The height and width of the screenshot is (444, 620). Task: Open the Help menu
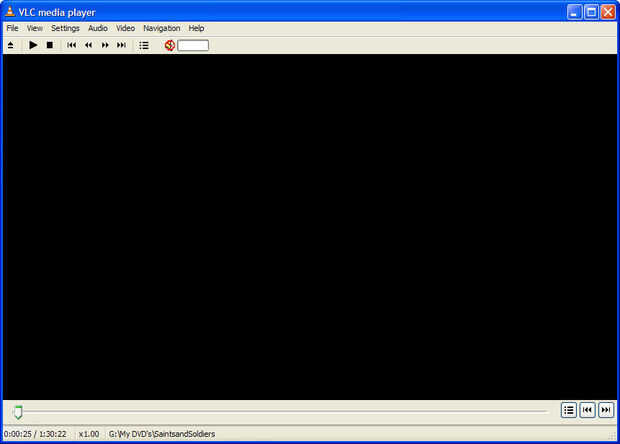pyautogui.click(x=196, y=28)
